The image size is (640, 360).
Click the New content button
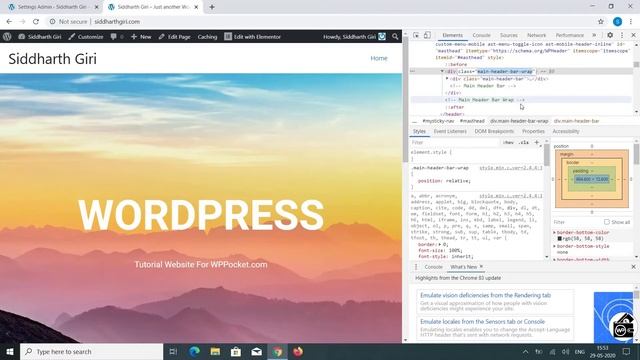[x=141, y=37]
